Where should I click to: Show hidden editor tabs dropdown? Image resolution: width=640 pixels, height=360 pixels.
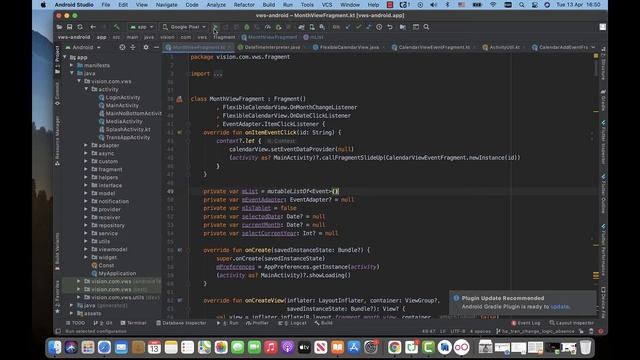click(593, 47)
